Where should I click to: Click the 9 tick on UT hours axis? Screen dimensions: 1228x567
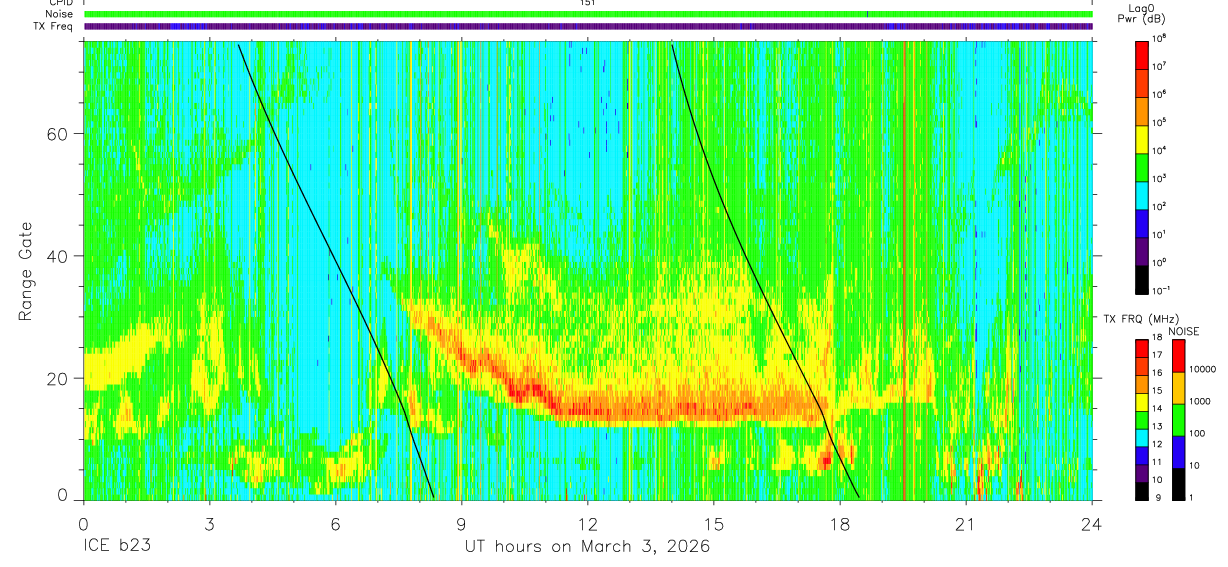[x=462, y=524]
